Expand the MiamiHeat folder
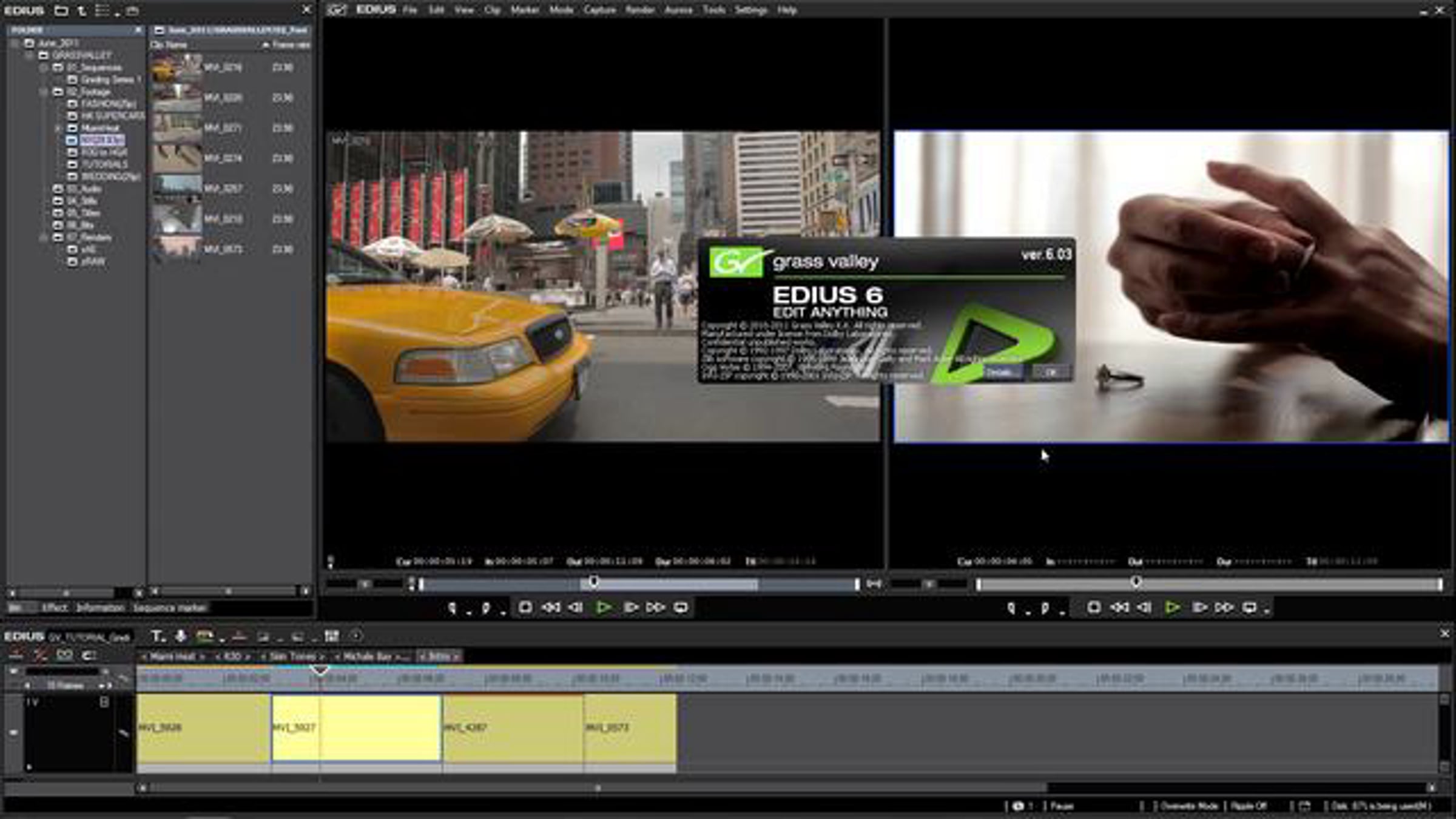 click(58, 128)
